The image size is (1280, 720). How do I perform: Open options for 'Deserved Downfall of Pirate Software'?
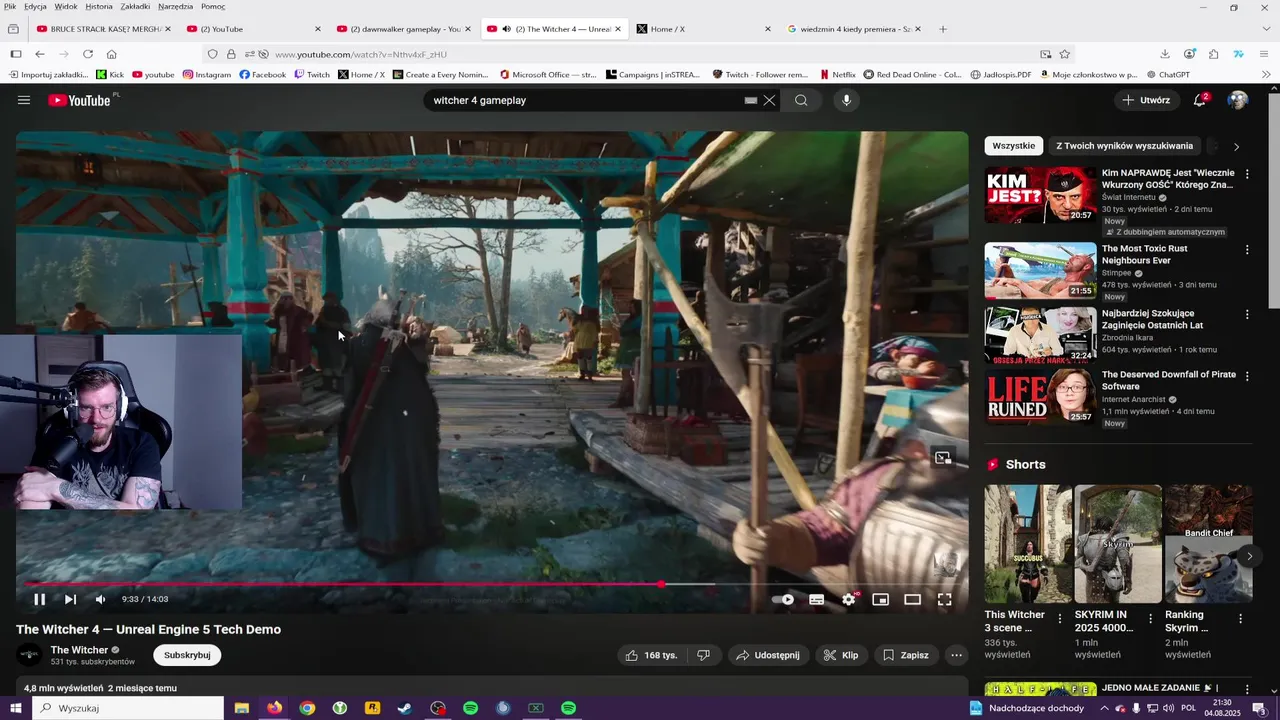(1247, 376)
